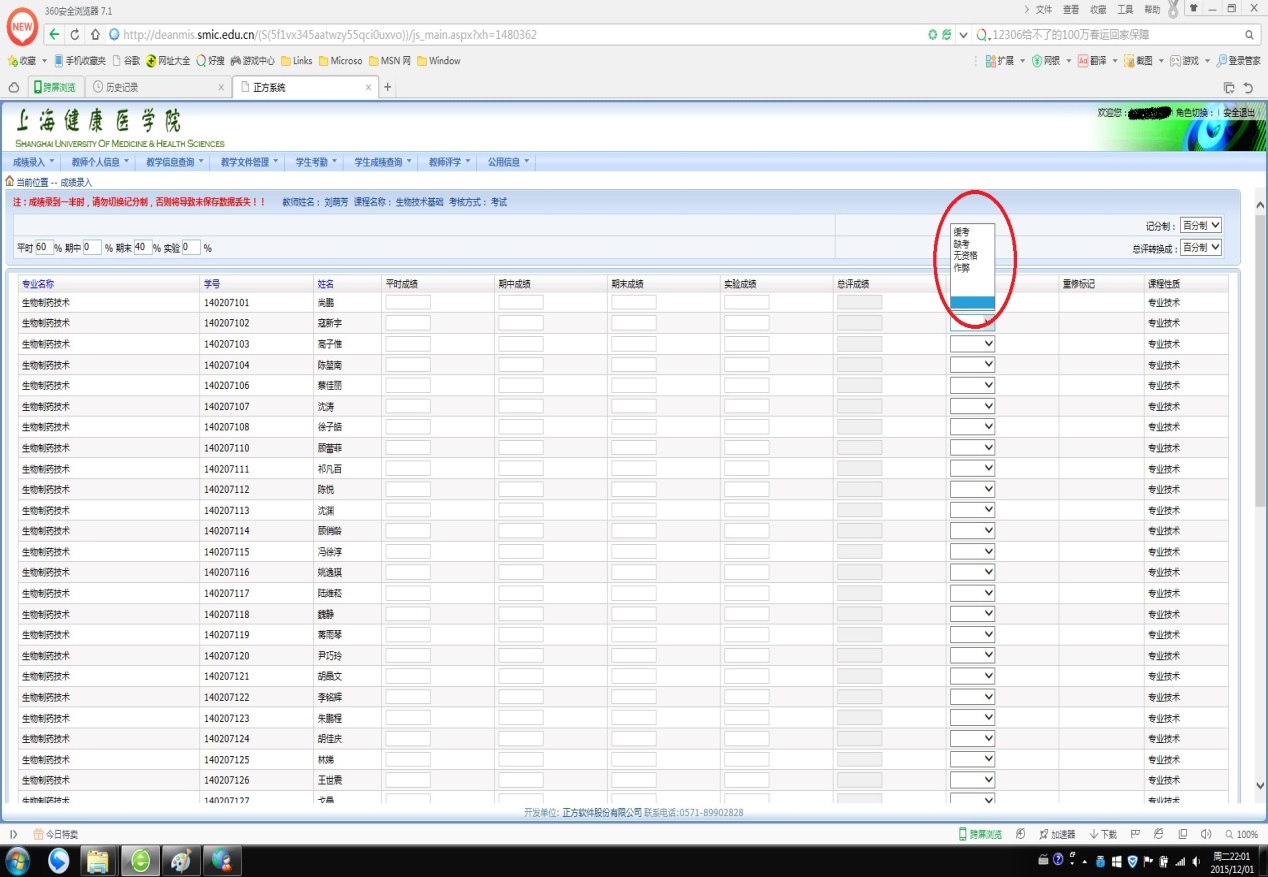The width and height of the screenshot is (1268, 877).
Task: Click the restore closed tab undo icon
Action: coord(1248,88)
